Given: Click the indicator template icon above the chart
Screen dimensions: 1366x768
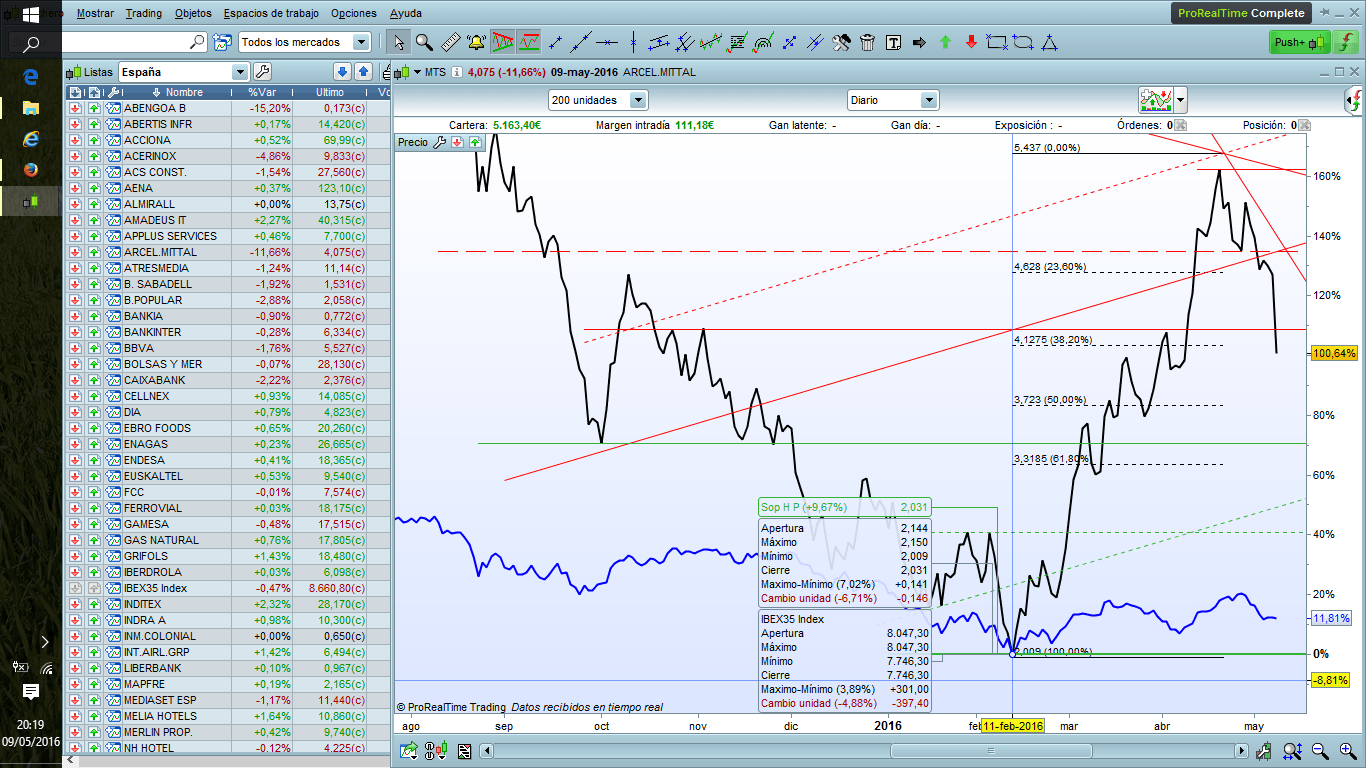Looking at the screenshot, I should click(1155, 99).
